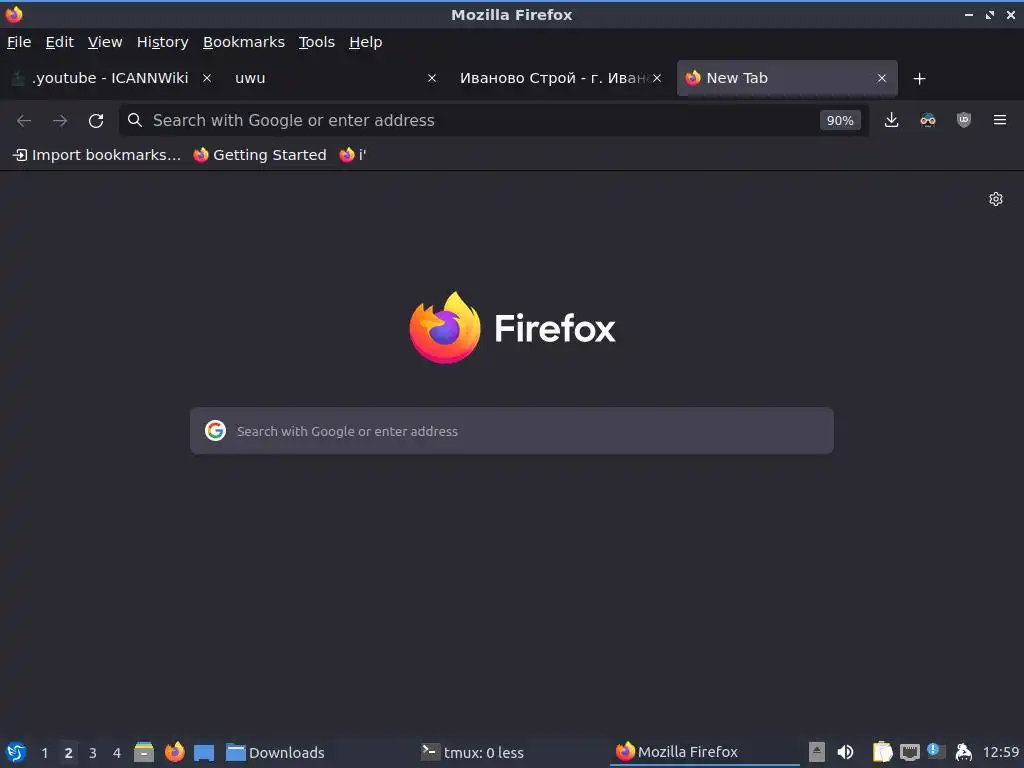Switch to workspace 1

tap(44, 752)
